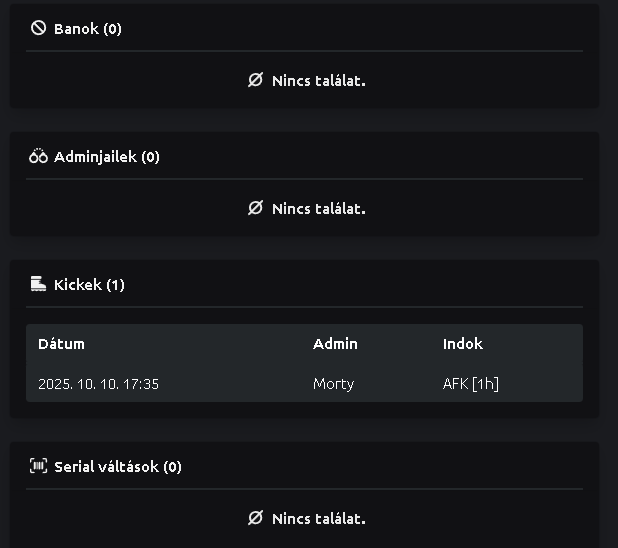Select the Kickek (1) section header
This screenshot has width=618, height=548.
click(x=89, y=285)
